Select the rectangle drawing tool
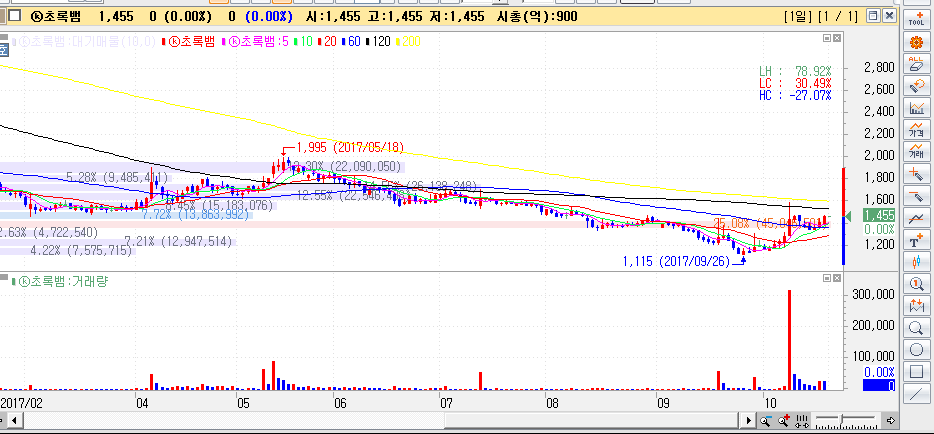The height and width of the screenshot is (434, 934). (x=916, y=371)
